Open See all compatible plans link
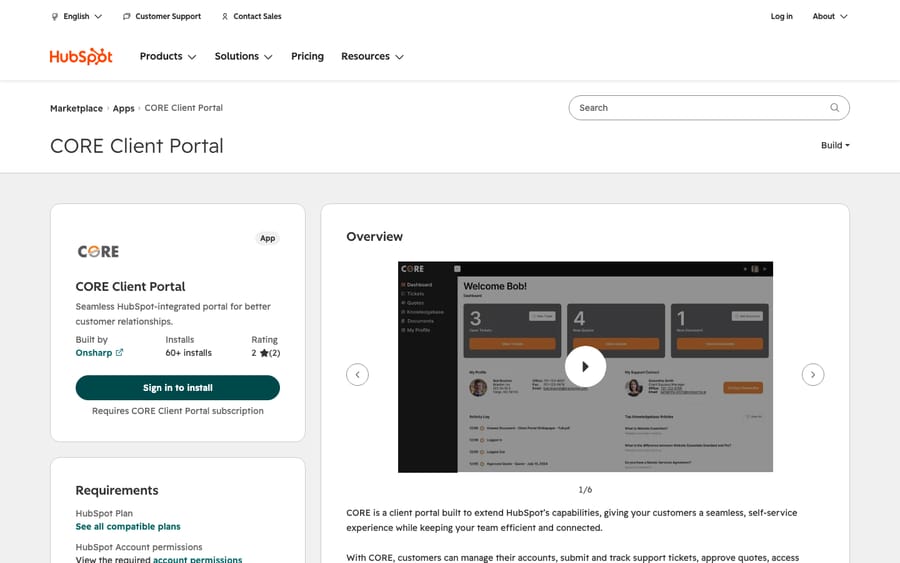900x563 pixels. click(128, 527)
